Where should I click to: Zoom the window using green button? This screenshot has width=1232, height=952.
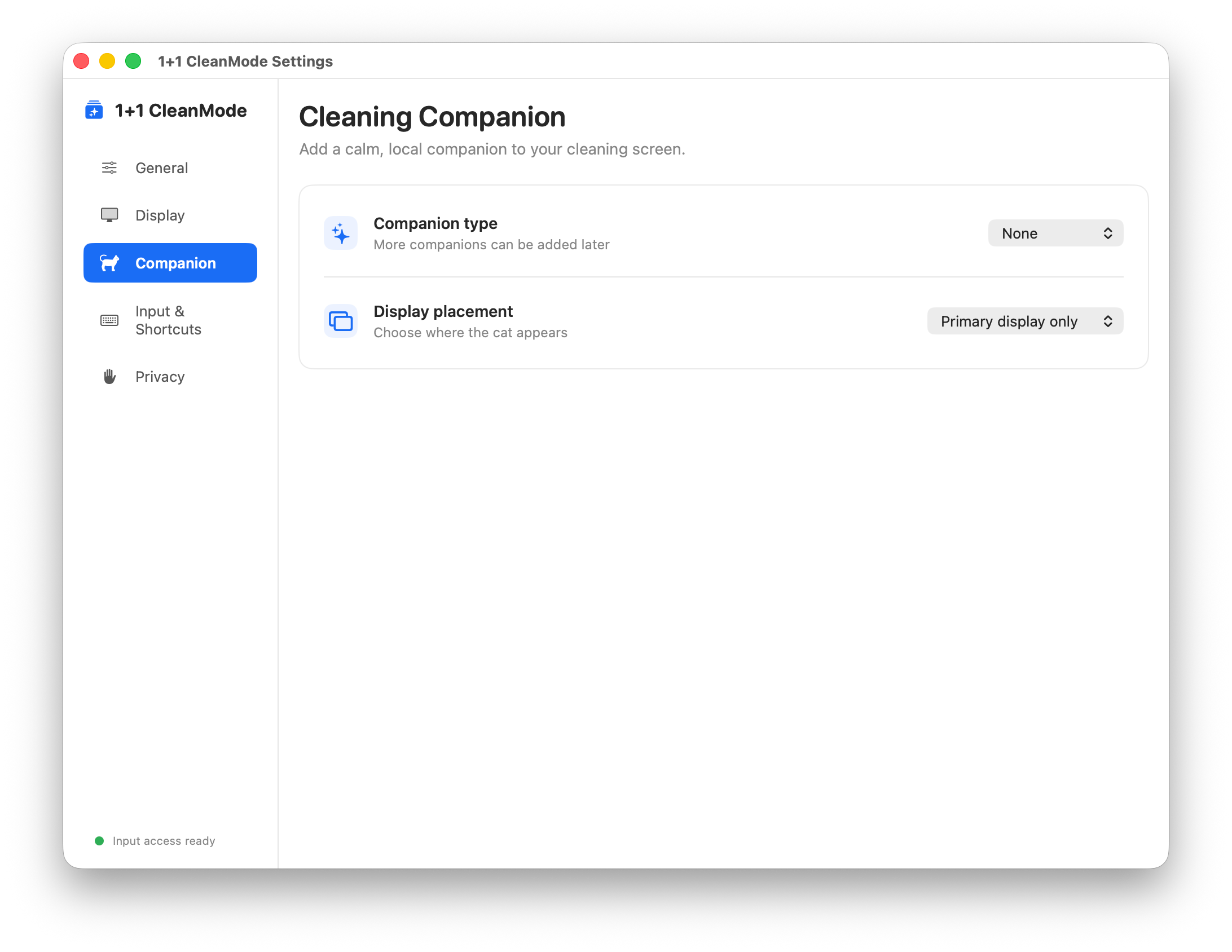pyautogui.click(x=133, y=61)
